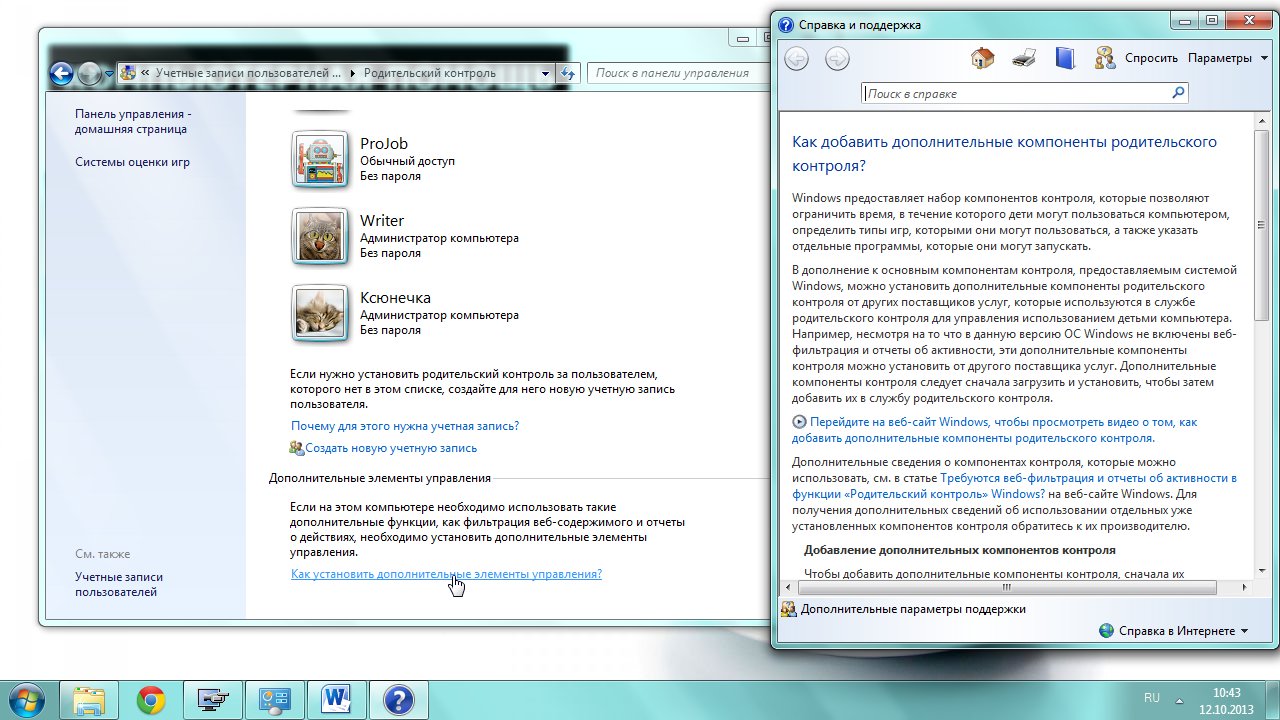Screen dimensions: 1280x720
Task: Click 'Спросить' in Help toolbar
Action: coord(1151,58)
